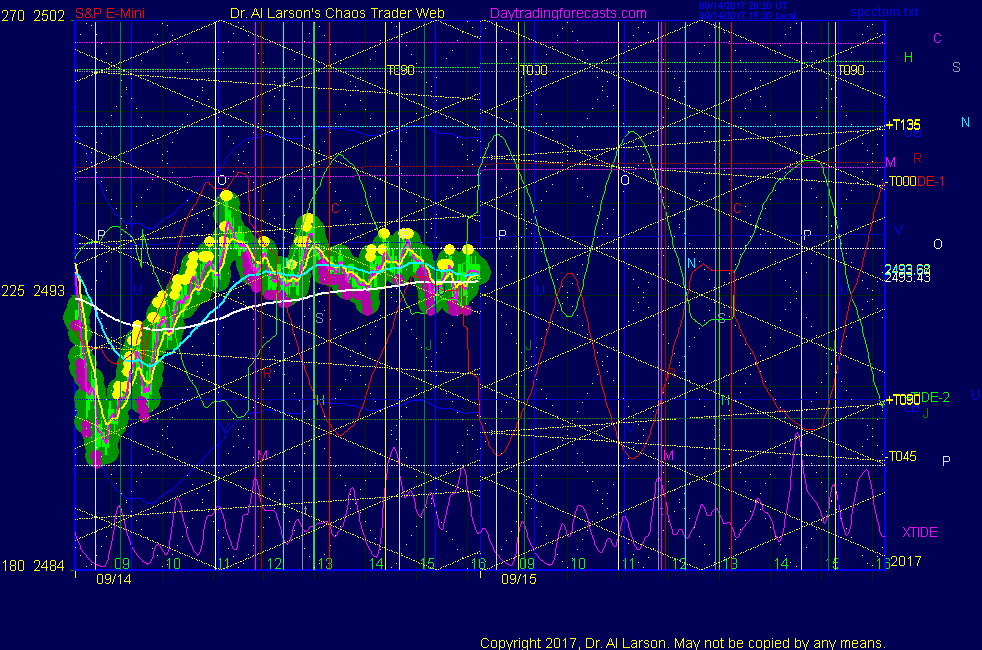Click the yellow +T135 level marker
Viewport: 982px width, 650px height.
click(903, 125)
